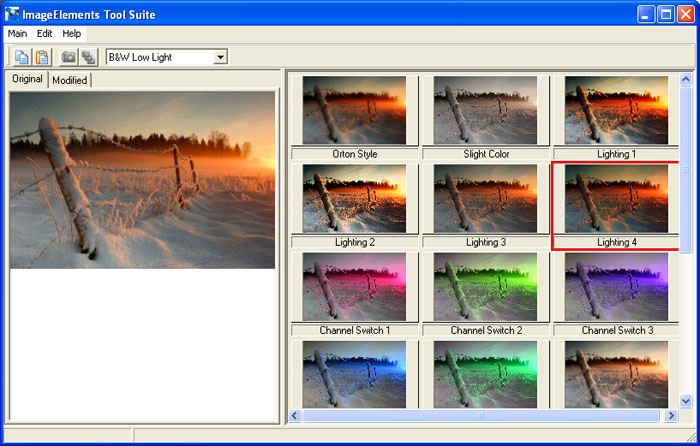Click the horizontal scrollbar thumb
700x446 pixels.
[481, 416]
